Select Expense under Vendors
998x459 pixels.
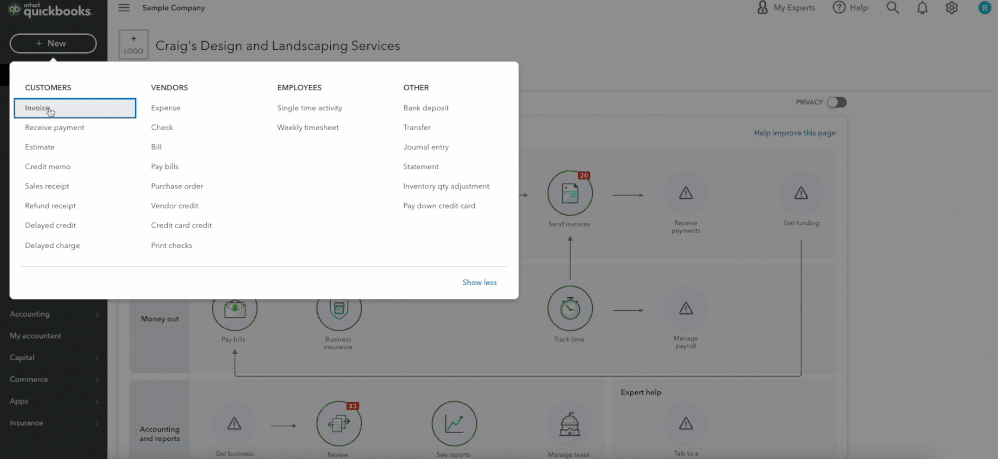click(x=165, y=108)
